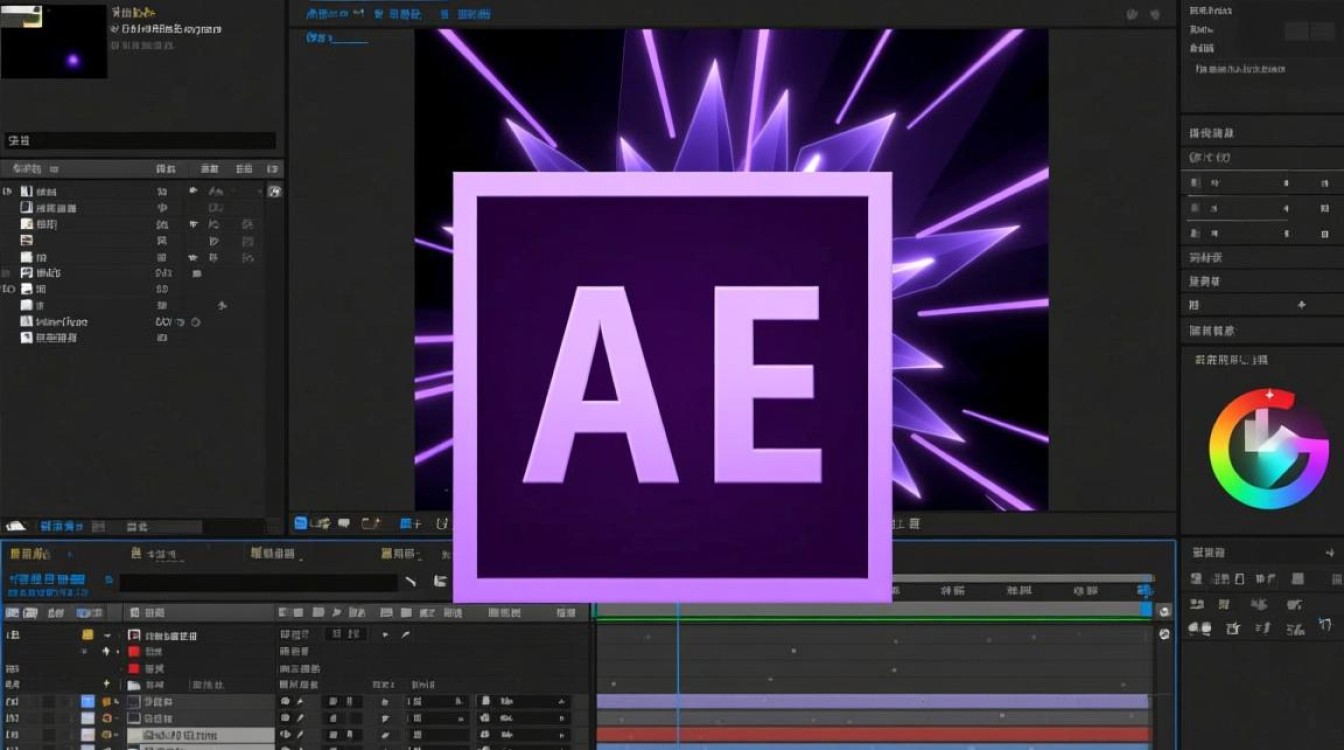Click the red label swatch in second timeline row
Viewport: 1344px width, 750px height.
pyautogui.click(x=133, y=651)
